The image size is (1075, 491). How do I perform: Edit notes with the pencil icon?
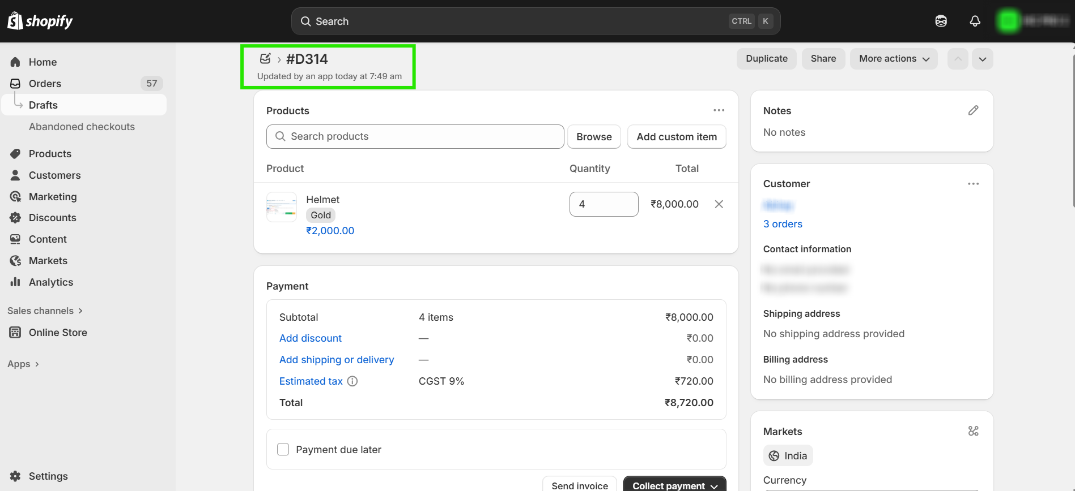coord(973,110)
